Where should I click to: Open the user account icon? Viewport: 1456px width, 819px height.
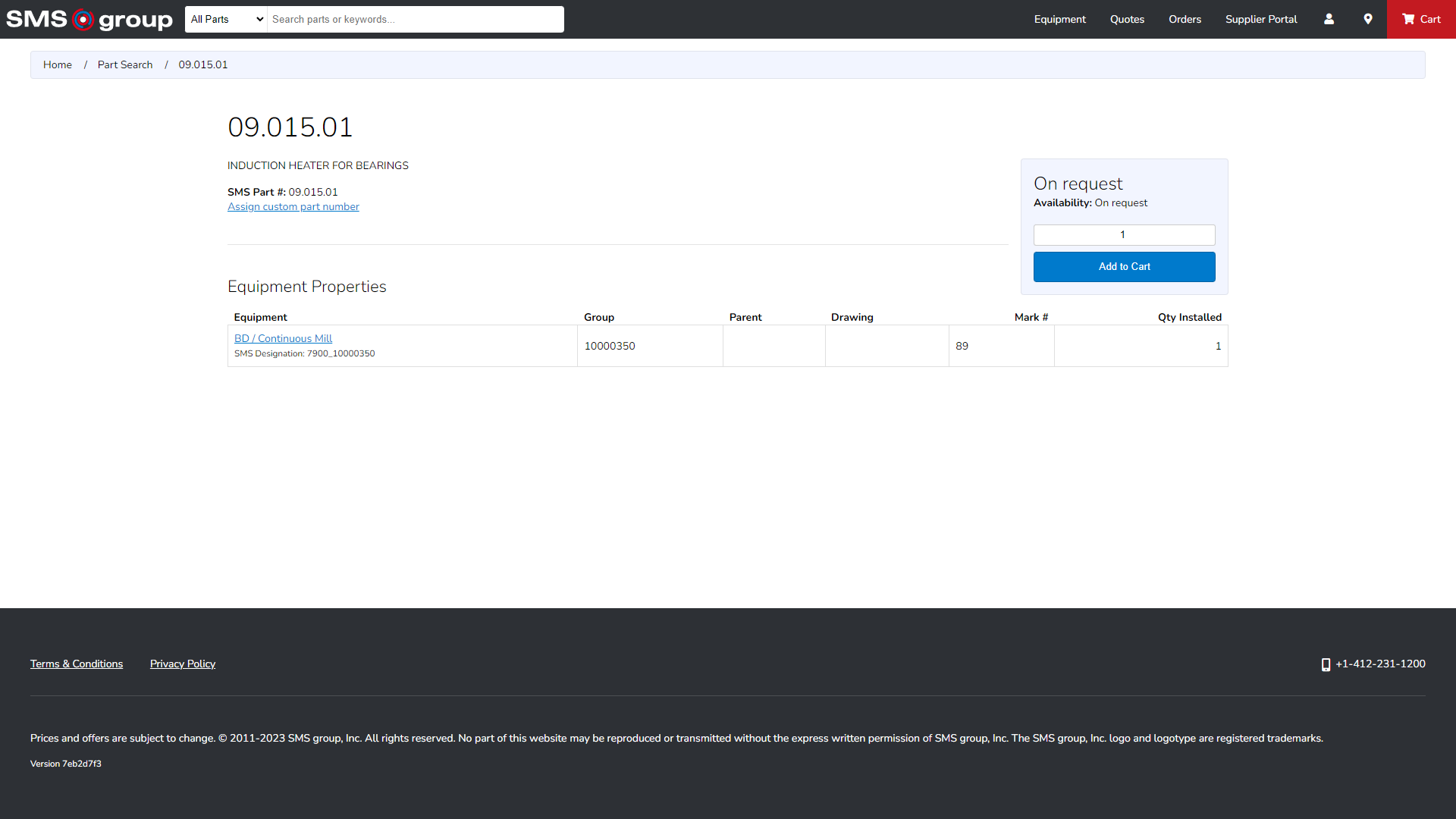coord(1329,19)
